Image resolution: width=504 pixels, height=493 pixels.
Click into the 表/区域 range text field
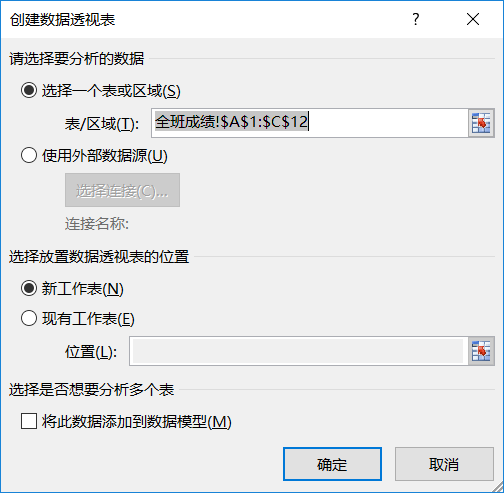[310, 123]
